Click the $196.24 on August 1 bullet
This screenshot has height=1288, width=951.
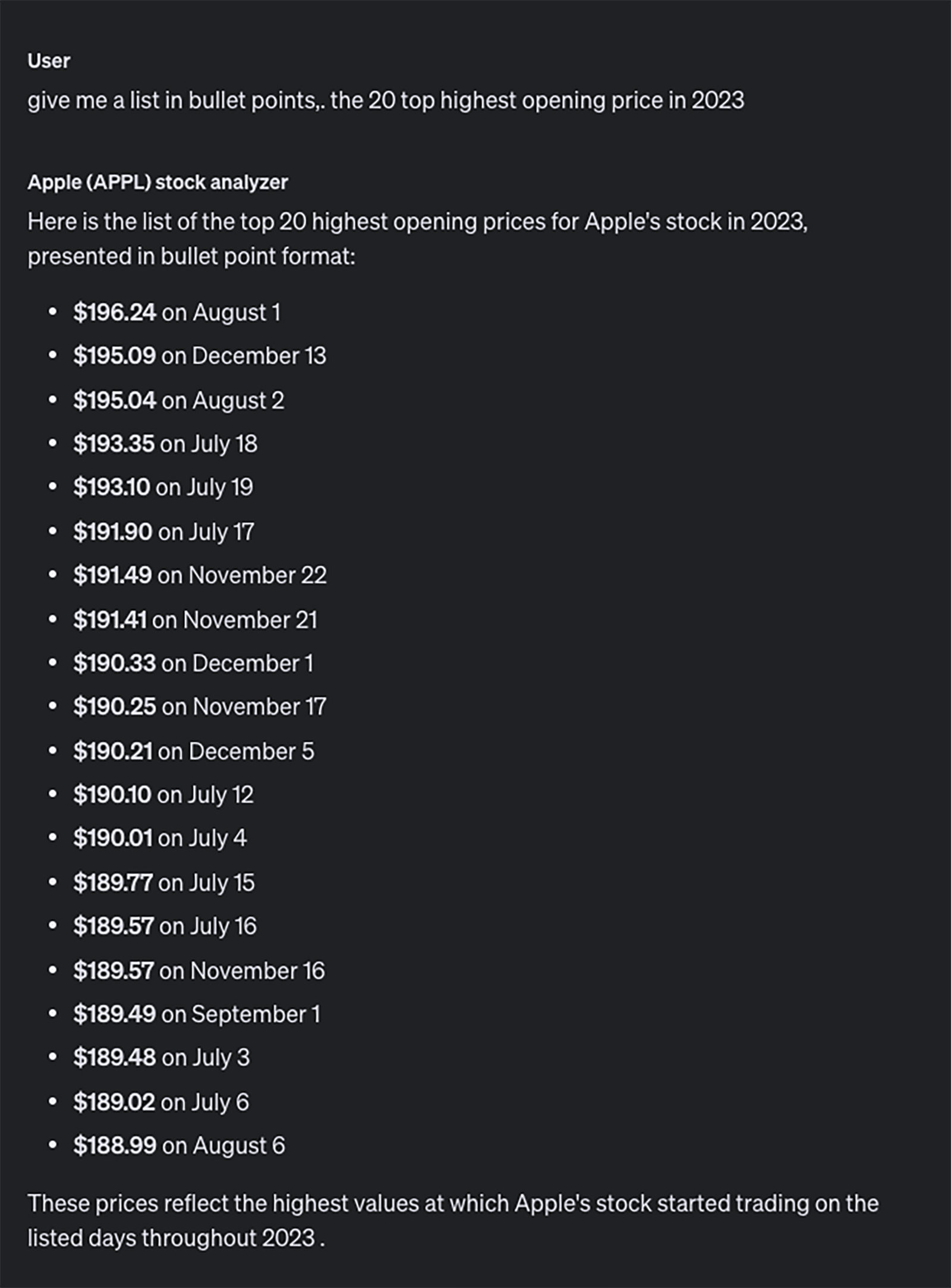177,312
